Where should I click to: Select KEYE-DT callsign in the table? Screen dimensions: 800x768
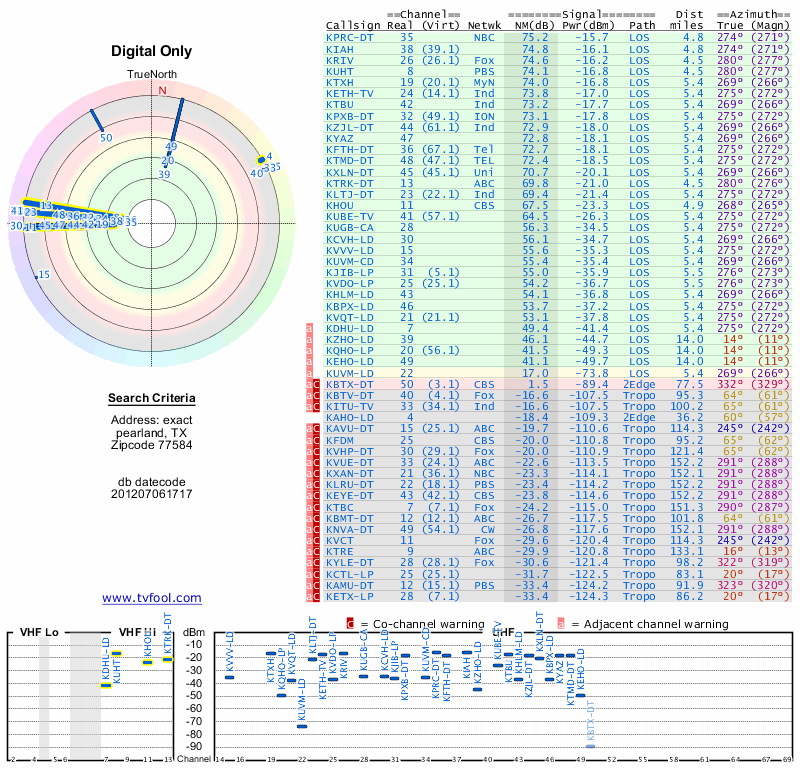click(x=349, y=496)
